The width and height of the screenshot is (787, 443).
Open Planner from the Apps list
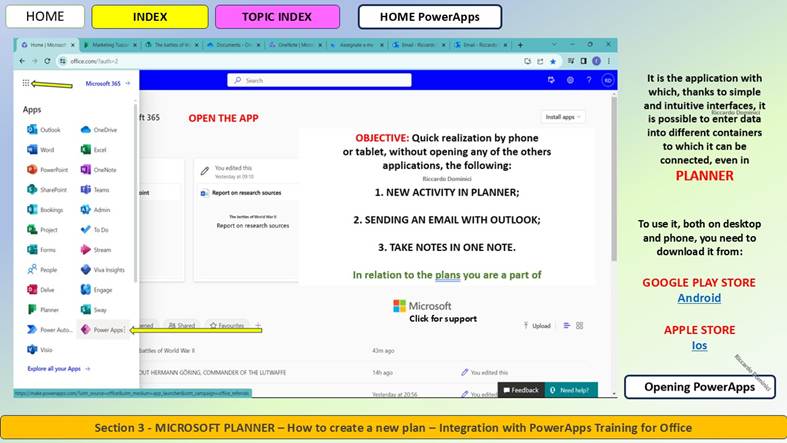click(x=43, y=310)
